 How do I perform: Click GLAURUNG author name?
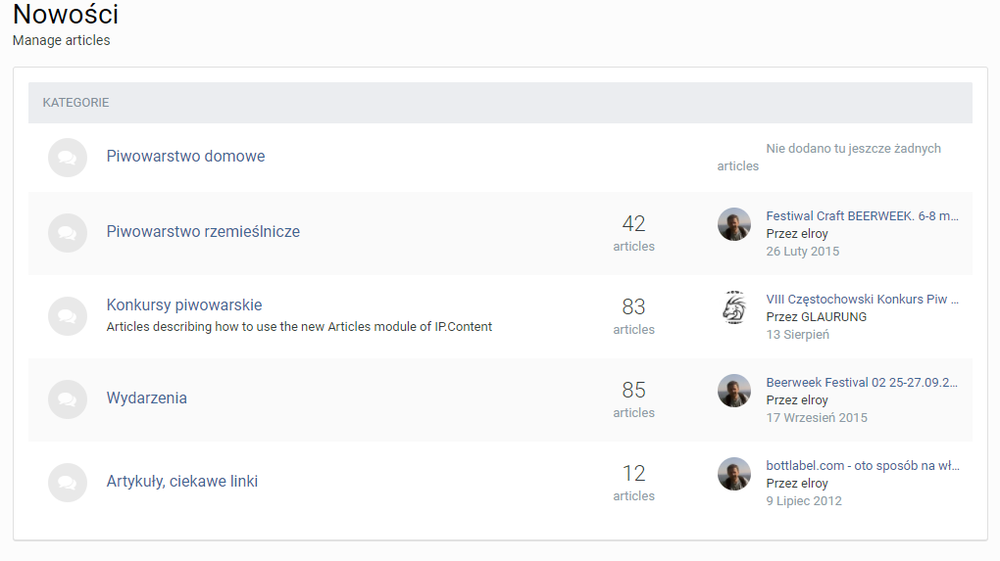coord(834,317)
